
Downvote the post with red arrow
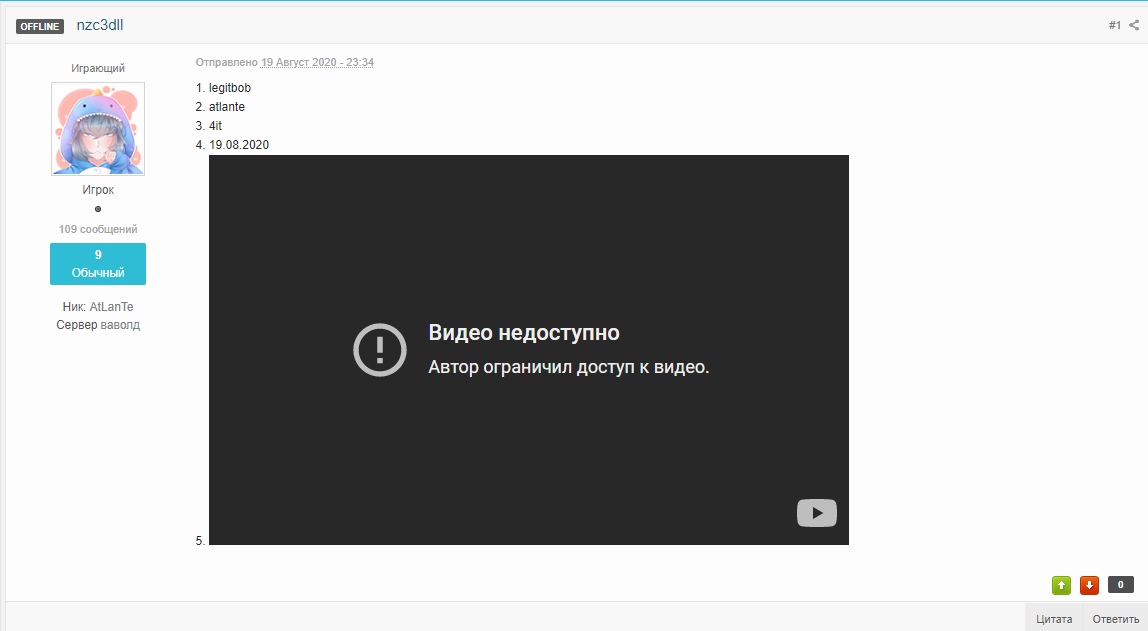[x=1089, y=585]
